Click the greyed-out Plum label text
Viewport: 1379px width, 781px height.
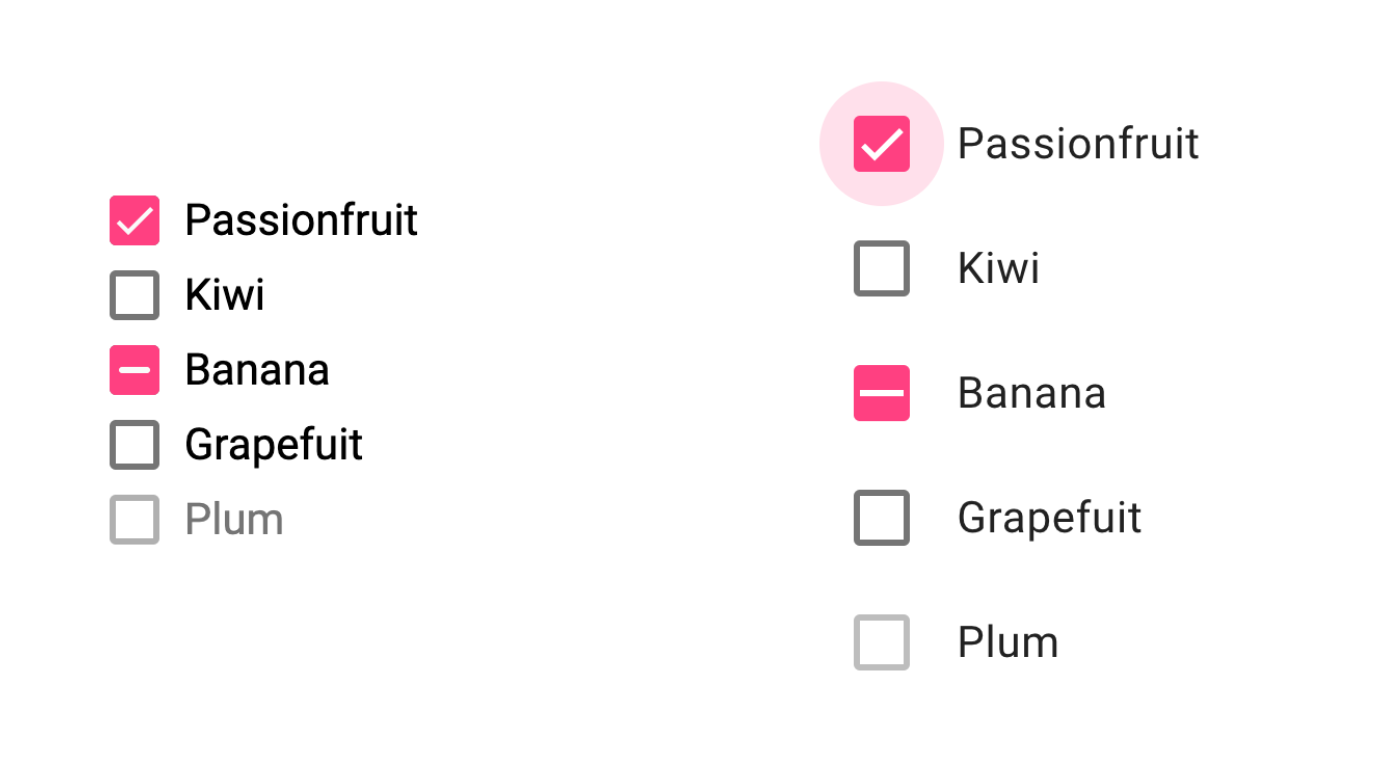click(234, 520)
